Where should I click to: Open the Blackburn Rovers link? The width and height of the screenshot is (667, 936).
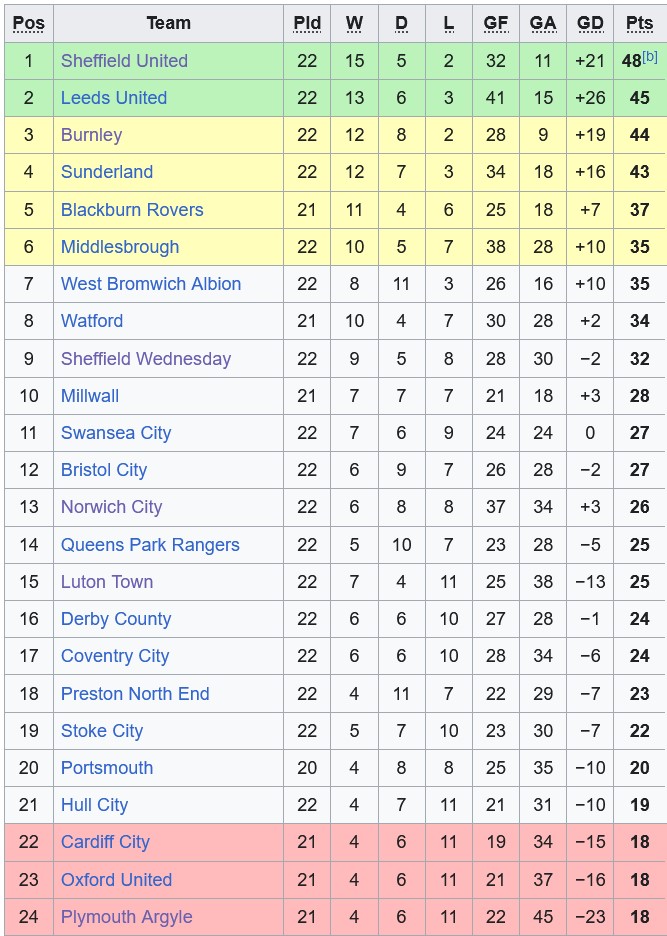pyautogui.click(x=132, y=210)
